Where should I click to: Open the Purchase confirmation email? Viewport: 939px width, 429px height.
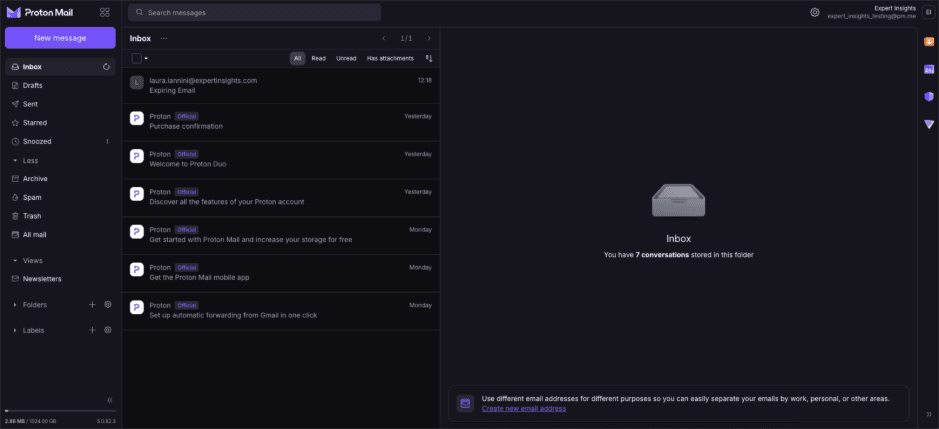[x=281, y=122]
